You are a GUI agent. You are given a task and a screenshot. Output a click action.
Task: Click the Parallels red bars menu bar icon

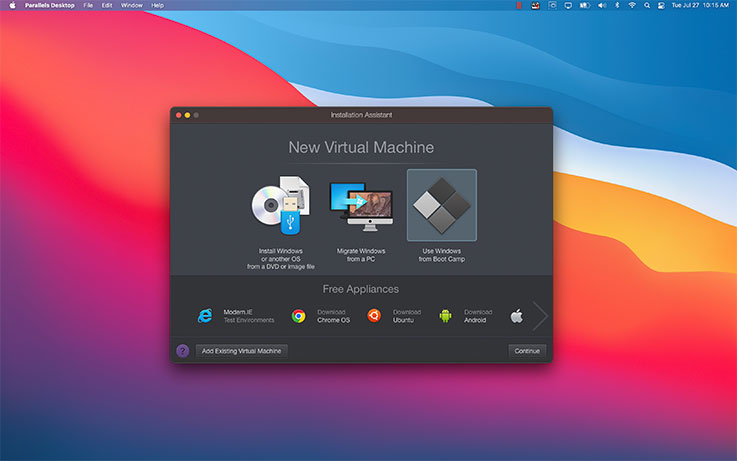coord(519,5)
